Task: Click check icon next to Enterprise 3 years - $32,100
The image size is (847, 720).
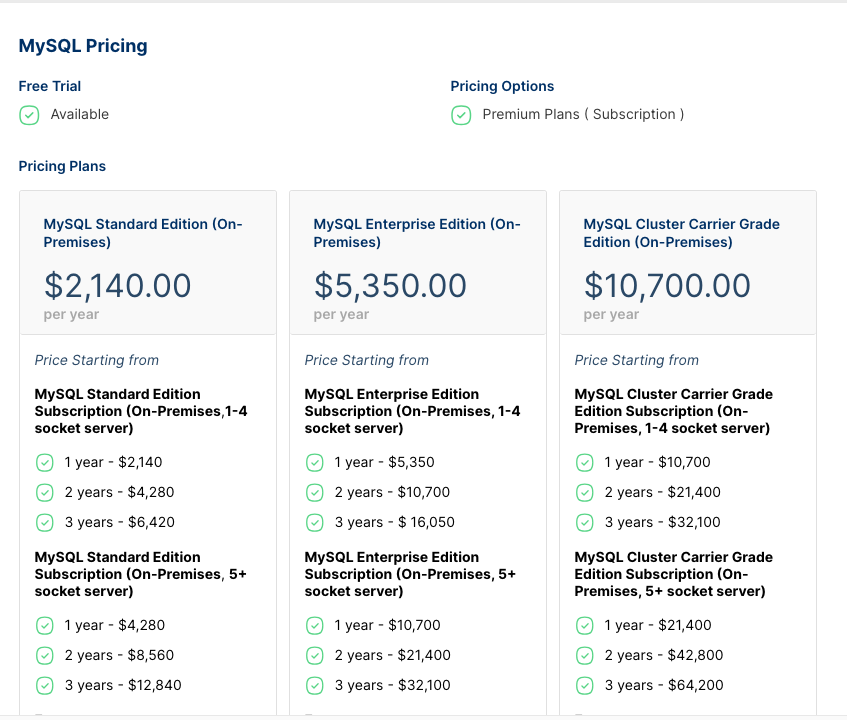Action: tap(314, 685)
